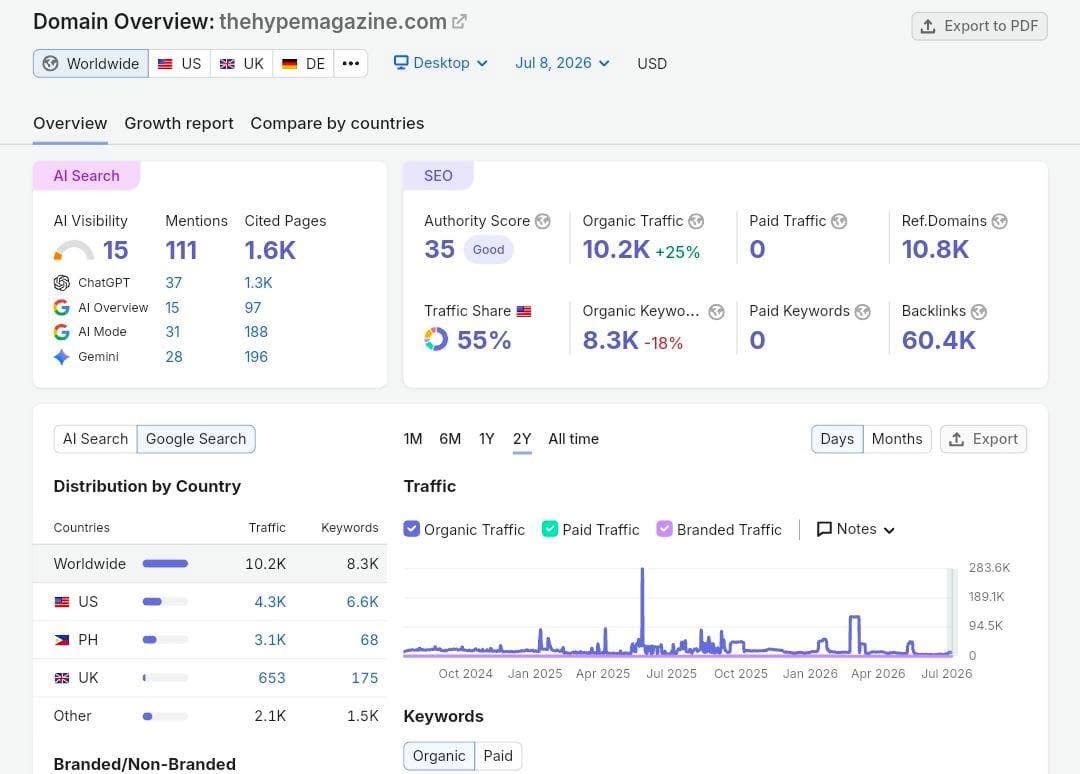Select the UK flag database
The width and height of the screenshot is (1080, 774).
pyautogui.click(x=242, y=63)
